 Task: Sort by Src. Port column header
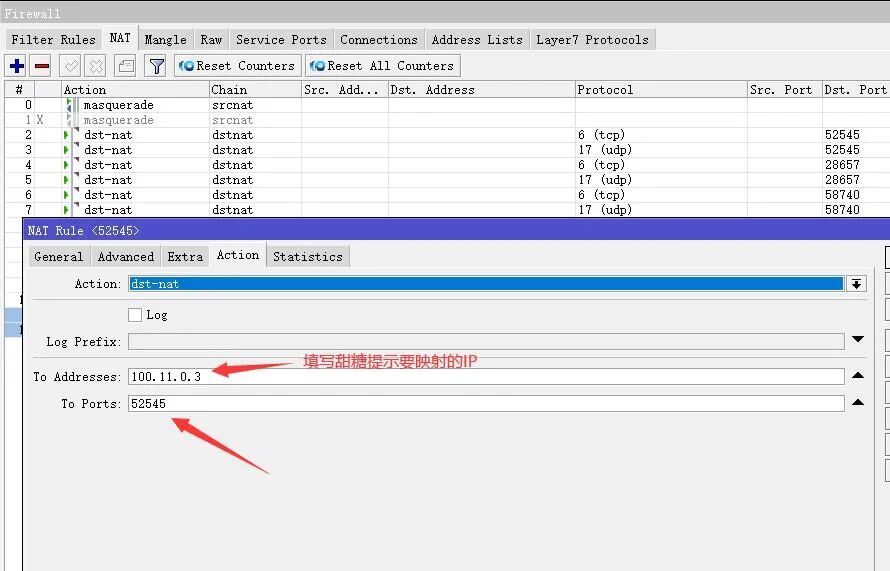coord(784,90)
